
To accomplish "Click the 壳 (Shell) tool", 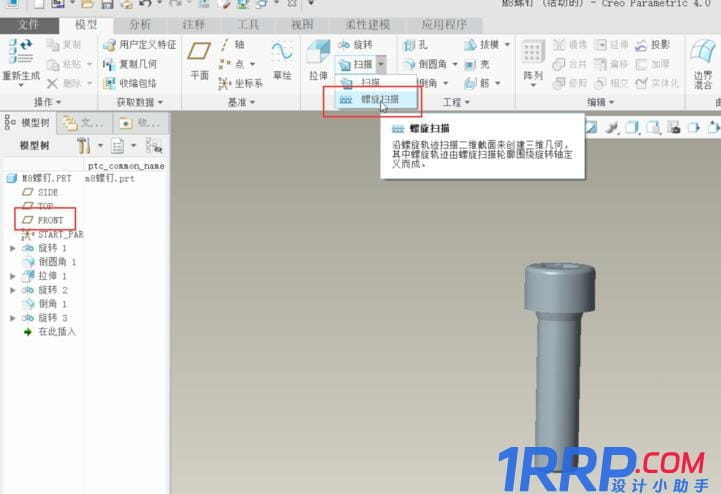I will tap(477, 64).
